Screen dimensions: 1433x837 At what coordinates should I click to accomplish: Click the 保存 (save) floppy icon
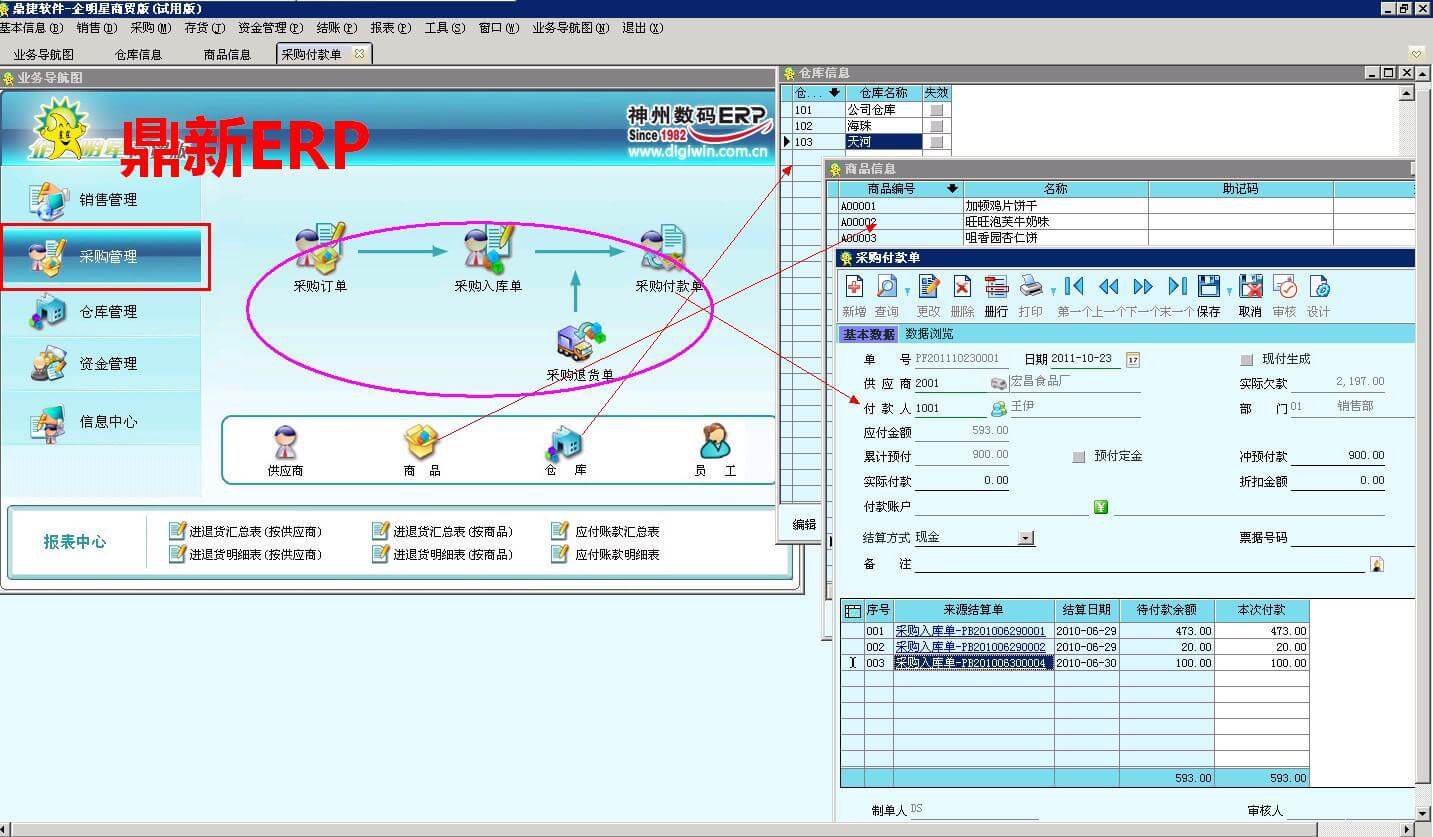[1208, 287]
